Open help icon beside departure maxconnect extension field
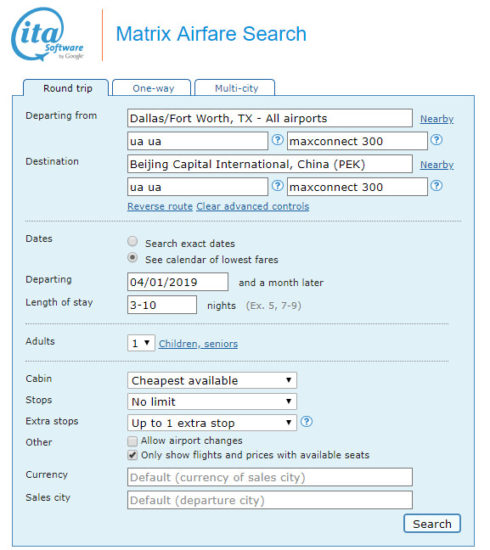Image resolution: width=490 pixels, height=550 pixels. click(436, 140)
